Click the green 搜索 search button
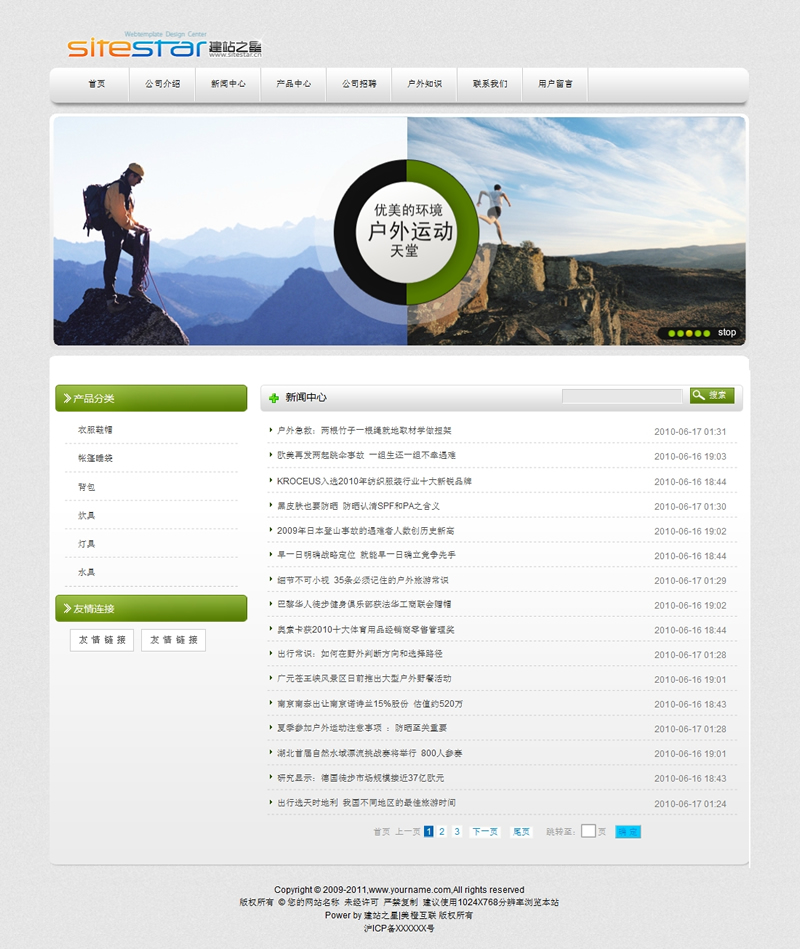 712,396
